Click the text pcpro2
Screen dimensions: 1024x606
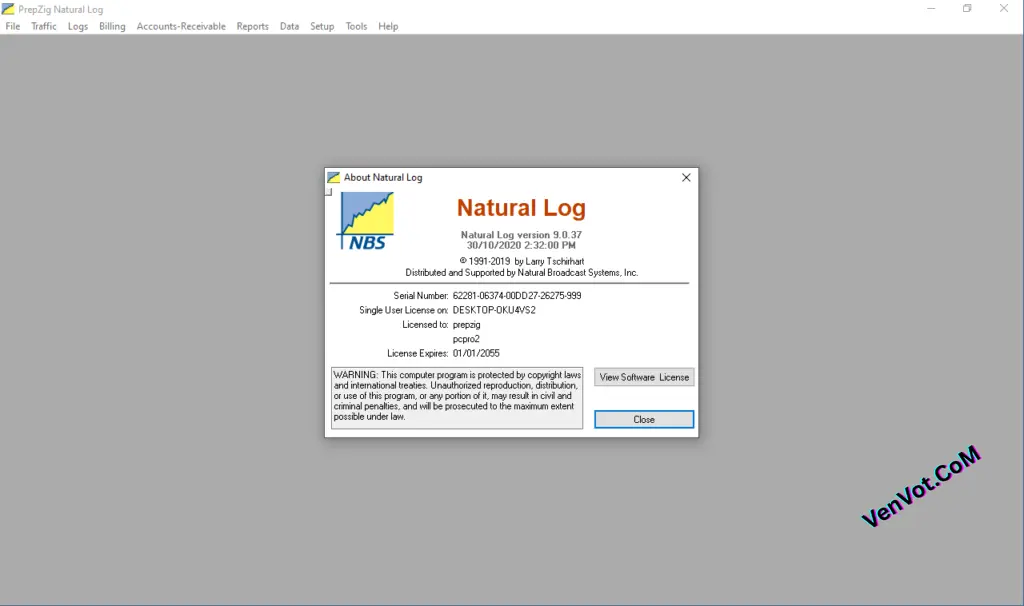(x=466, y=339)
